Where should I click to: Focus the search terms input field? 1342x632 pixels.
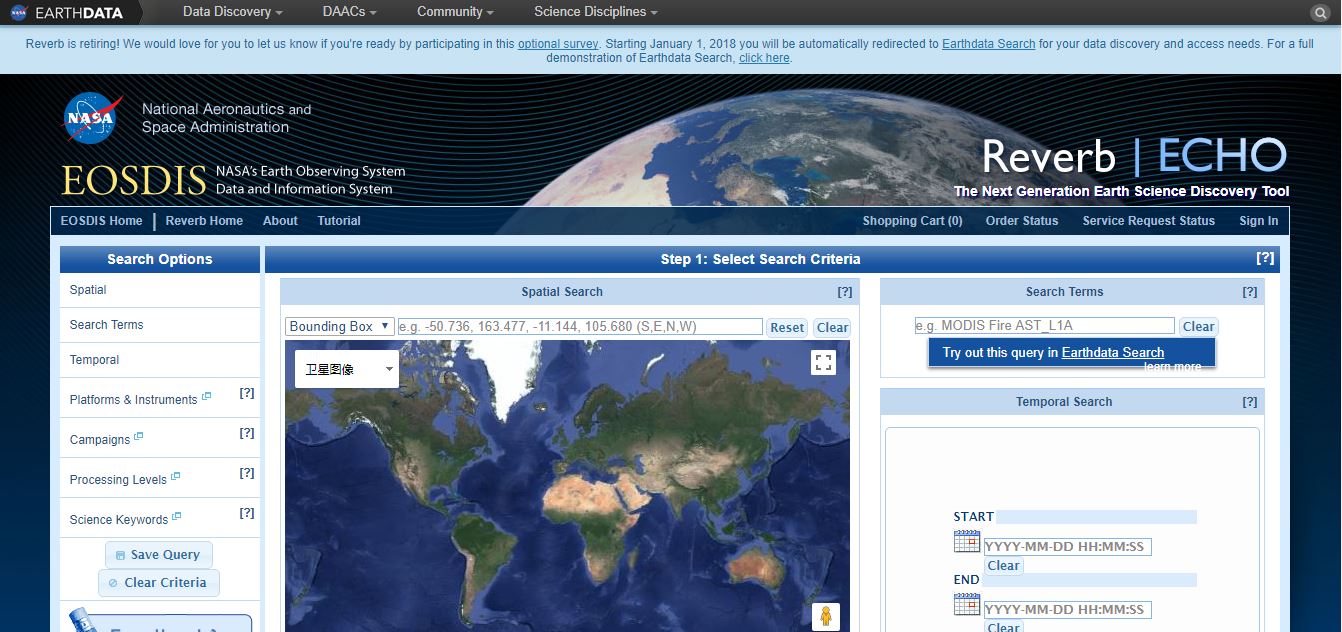(x=1044, y=326)
